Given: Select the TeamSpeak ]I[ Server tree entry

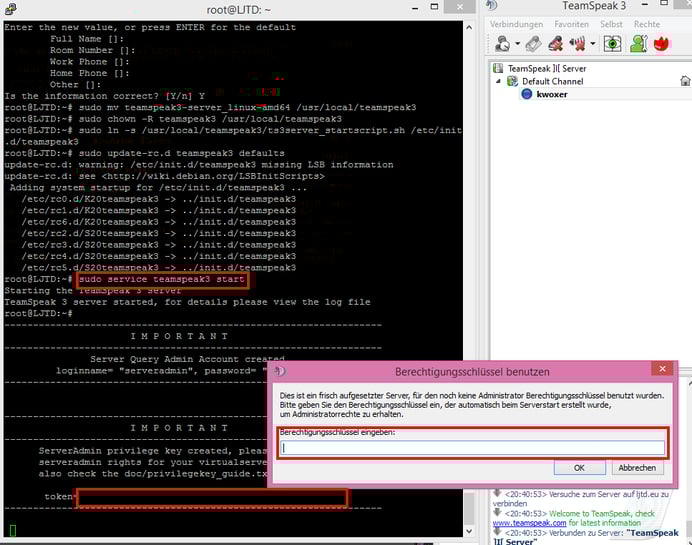Looking at the screenshot, I should pos(544,69).
